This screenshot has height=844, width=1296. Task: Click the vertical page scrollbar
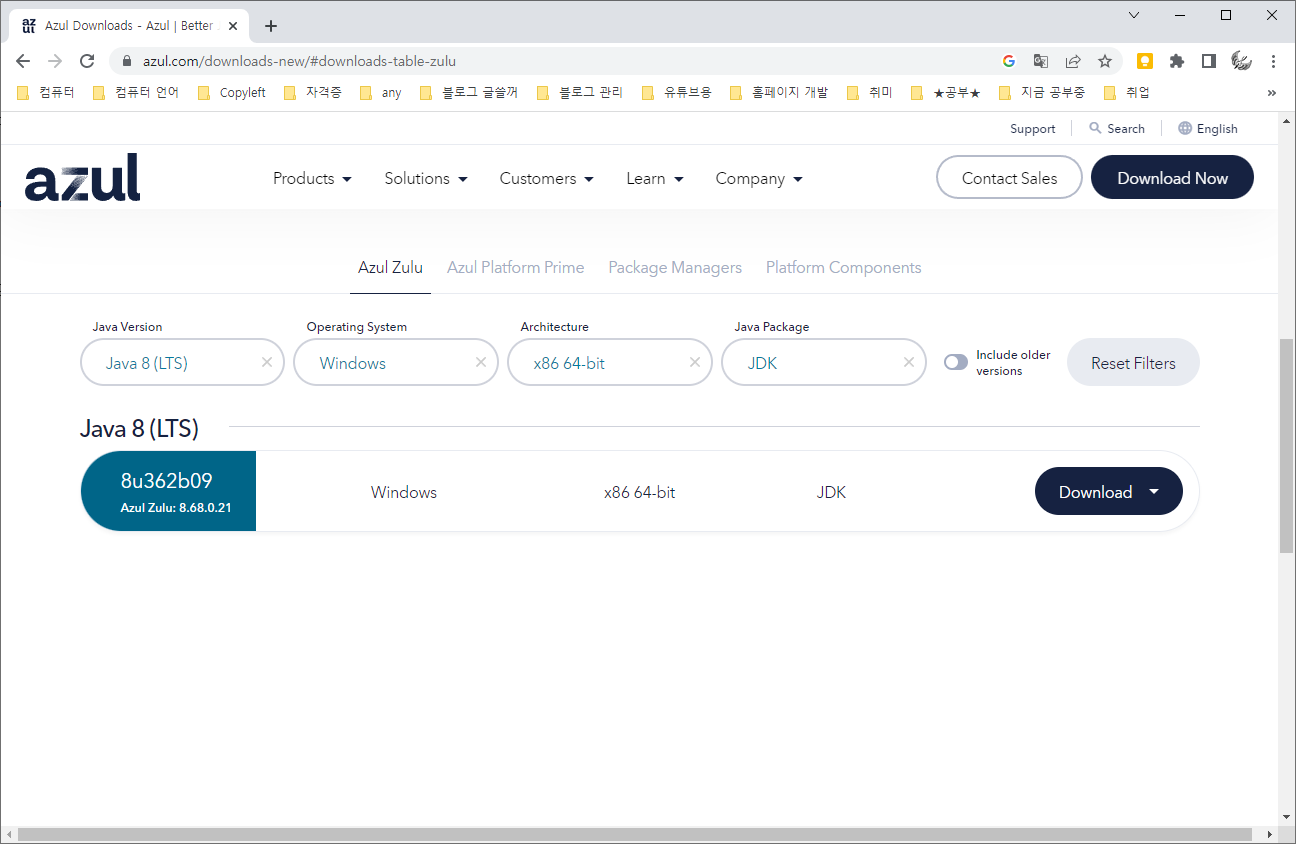click(1286, 445)
